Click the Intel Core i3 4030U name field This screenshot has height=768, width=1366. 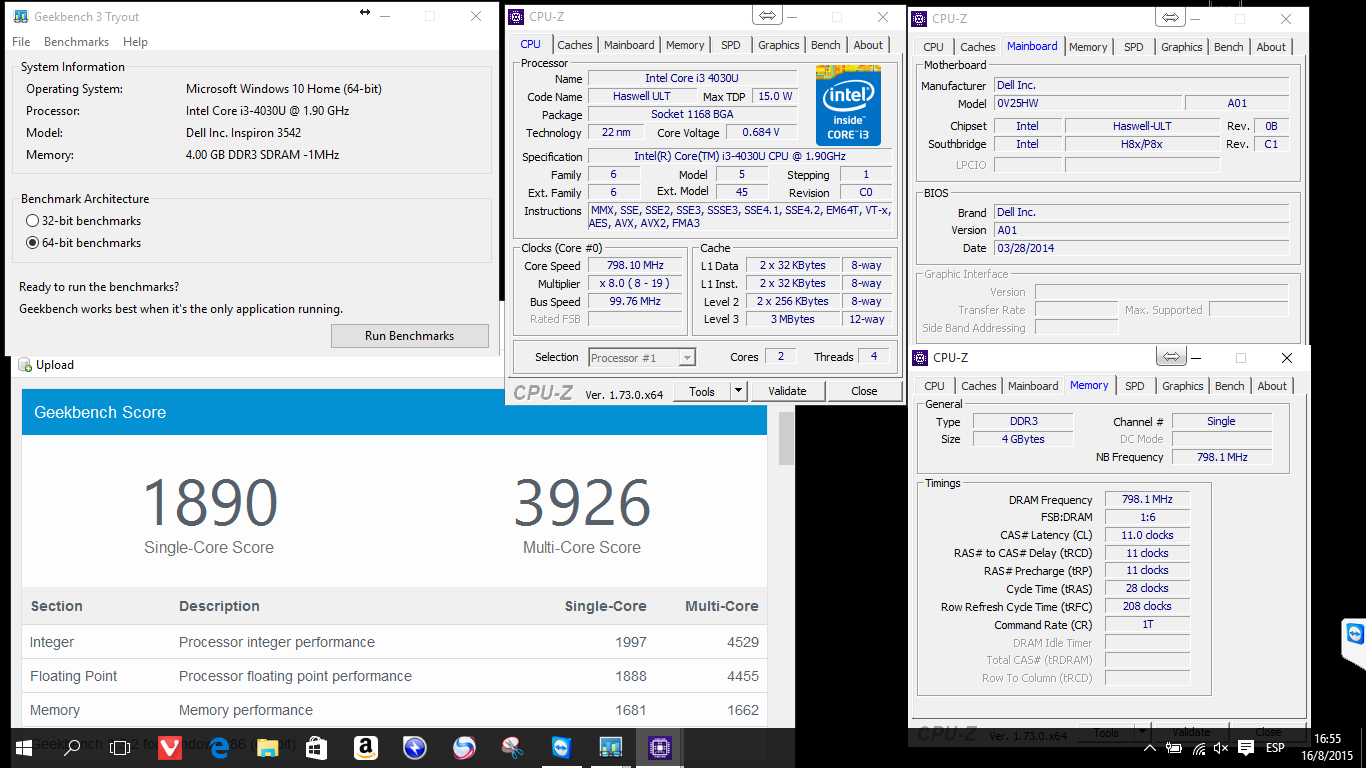tap(692, 78)
